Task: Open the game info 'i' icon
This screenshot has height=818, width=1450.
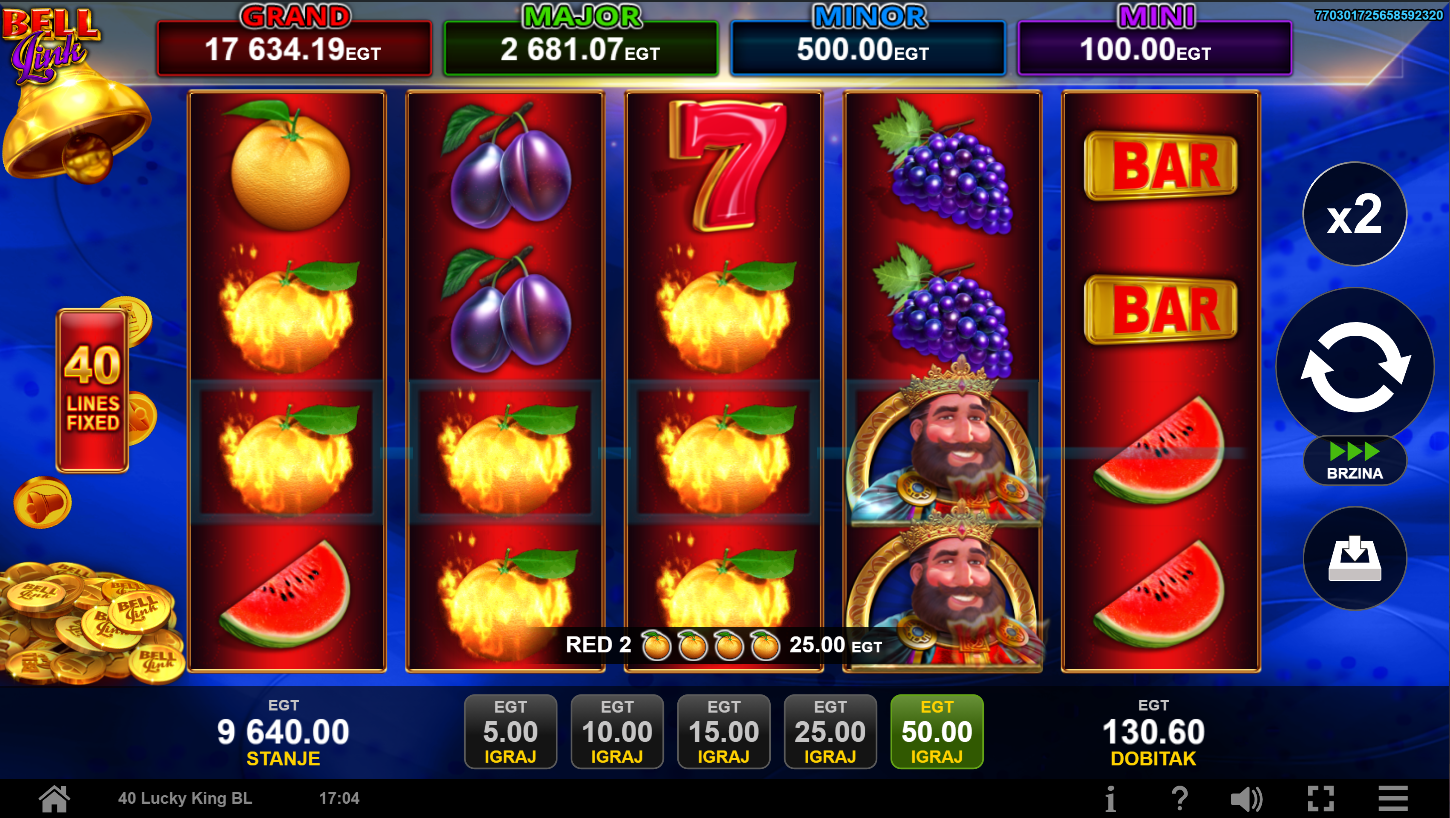Action: coord(1110,798)
